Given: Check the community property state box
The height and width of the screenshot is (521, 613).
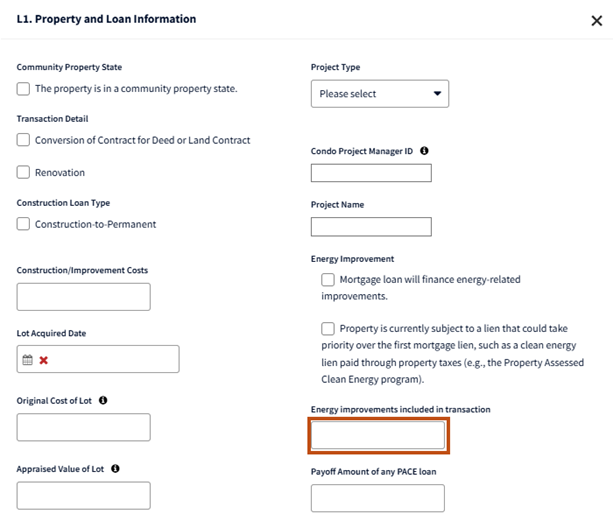Looking at the screenshot, I should pyautogui.click(x=24, y=89).
